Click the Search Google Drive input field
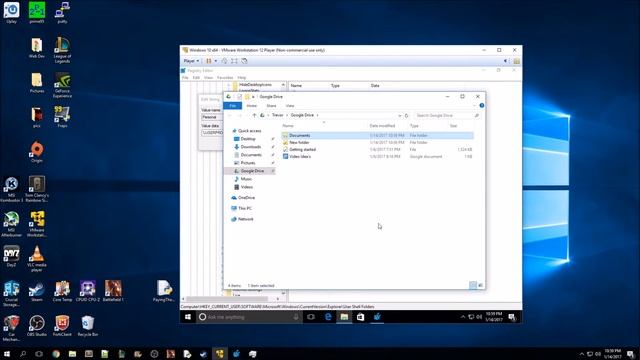 click(447, 116)
